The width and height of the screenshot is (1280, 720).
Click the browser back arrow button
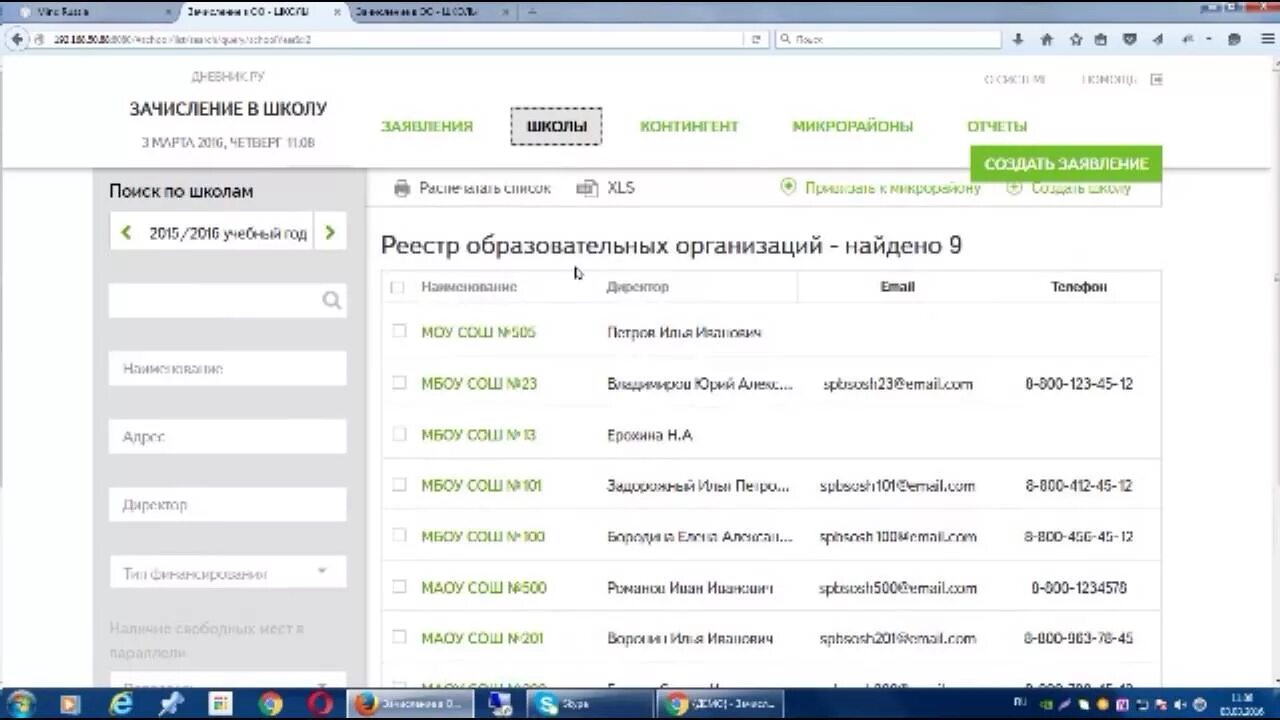click(x=17, y=39)
